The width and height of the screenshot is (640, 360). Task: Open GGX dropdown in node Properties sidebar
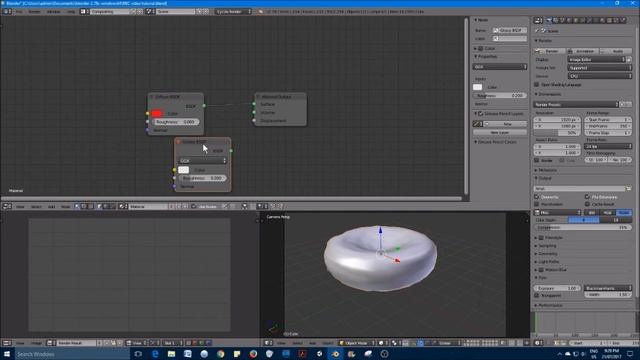500,67
